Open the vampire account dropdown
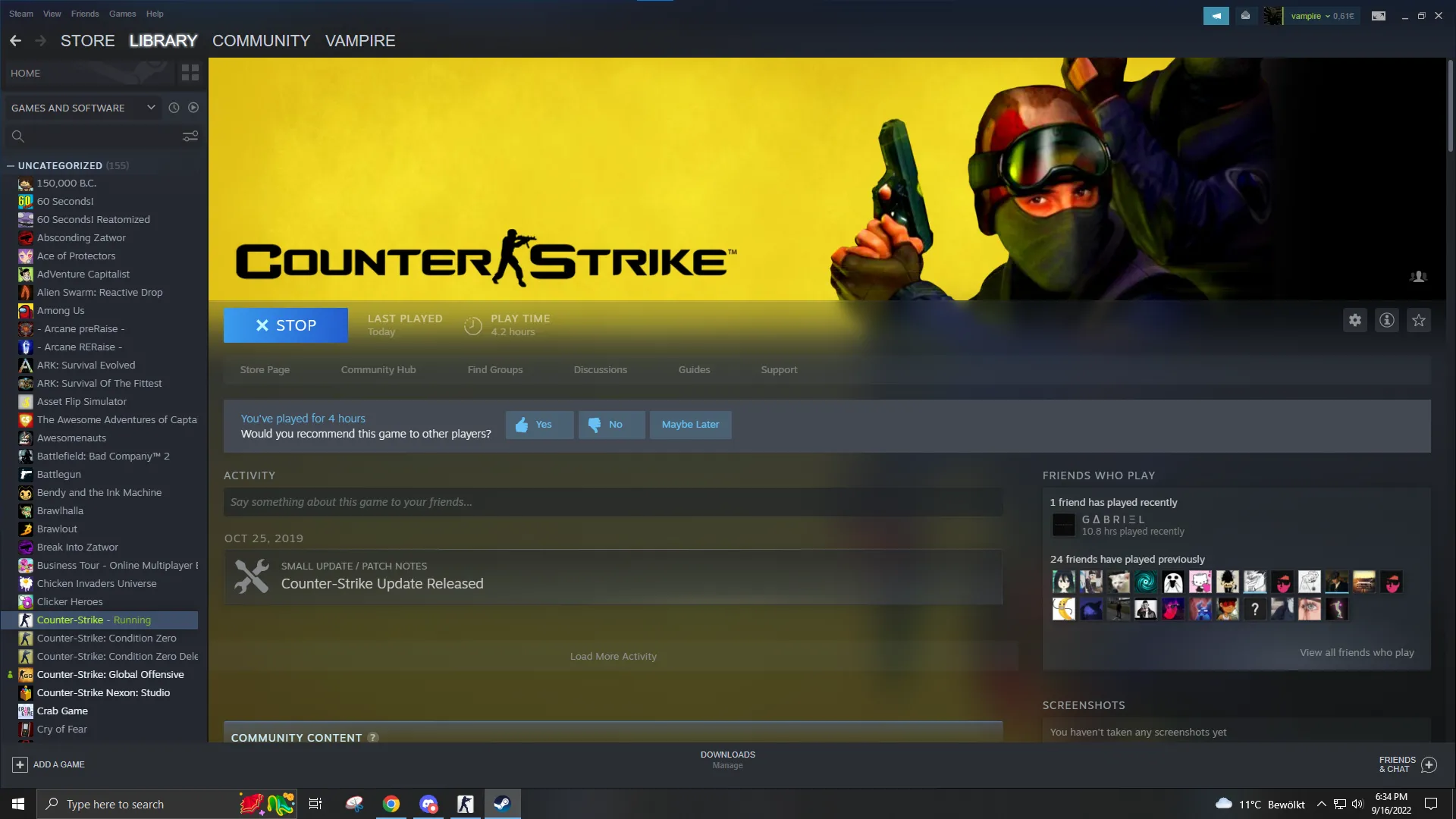 (1323, 16)
